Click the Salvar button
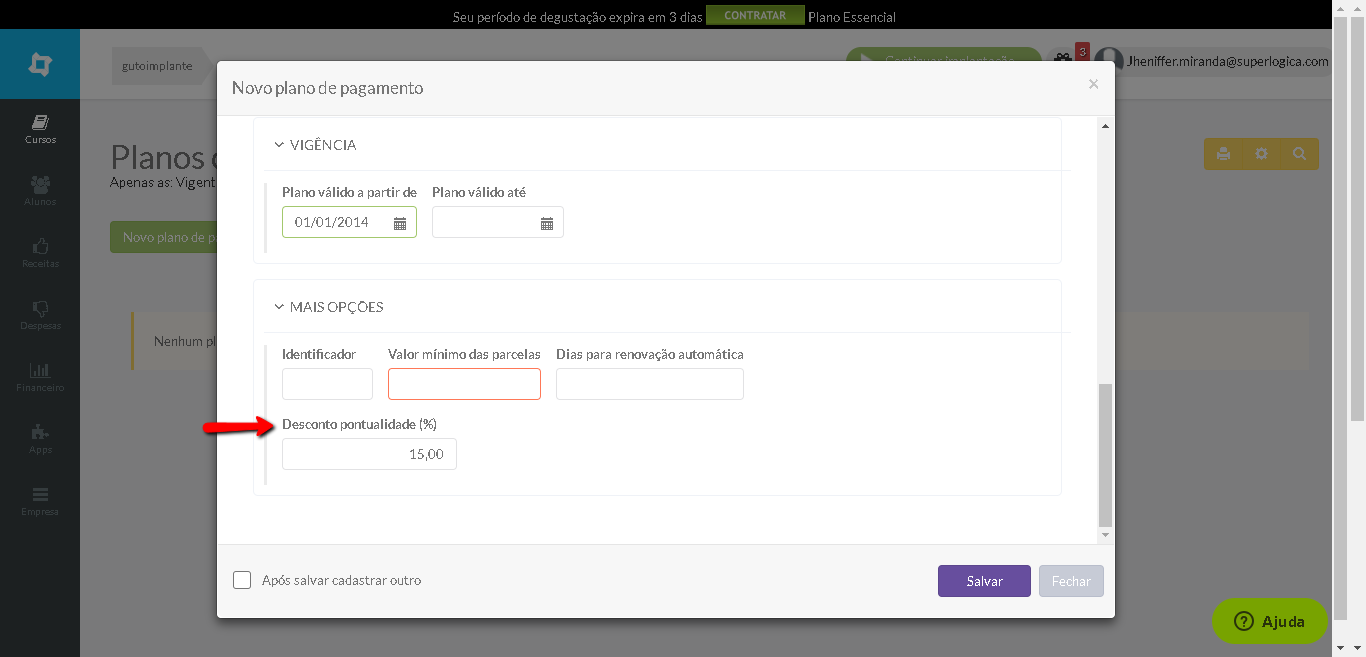The height and width of the screenshot is (657, 1366). pos(984,581)
